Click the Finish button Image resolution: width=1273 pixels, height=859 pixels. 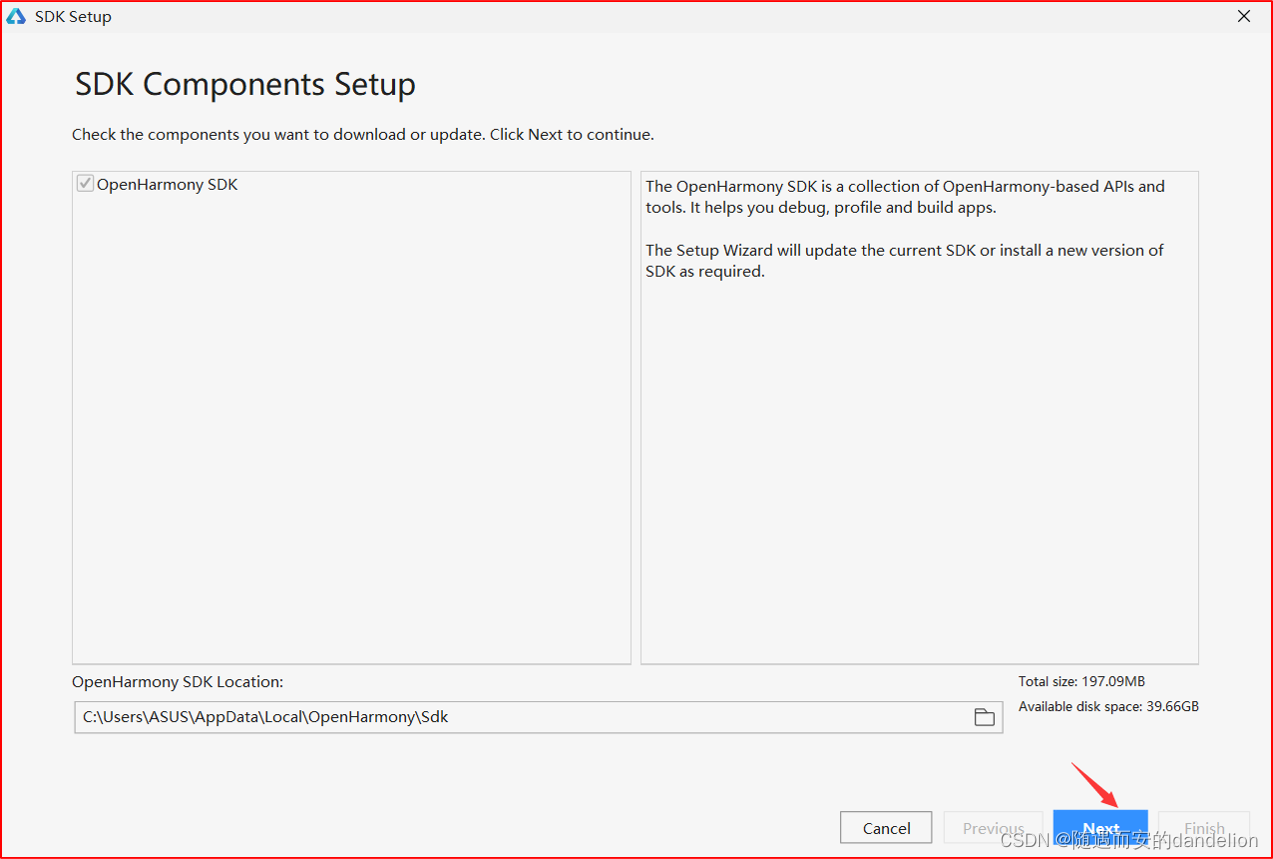click(1203, 828)
